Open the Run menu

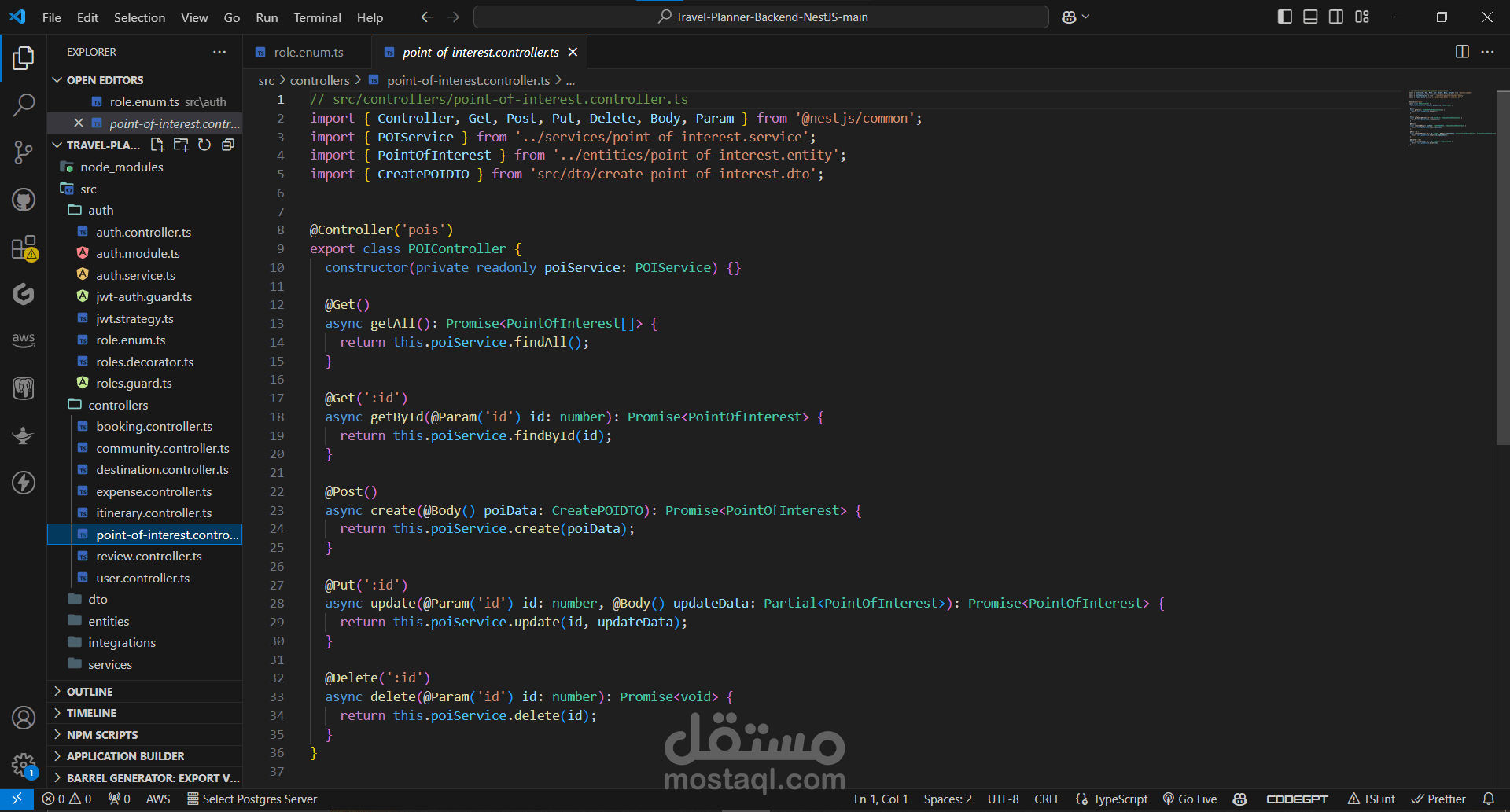[267, 17]
